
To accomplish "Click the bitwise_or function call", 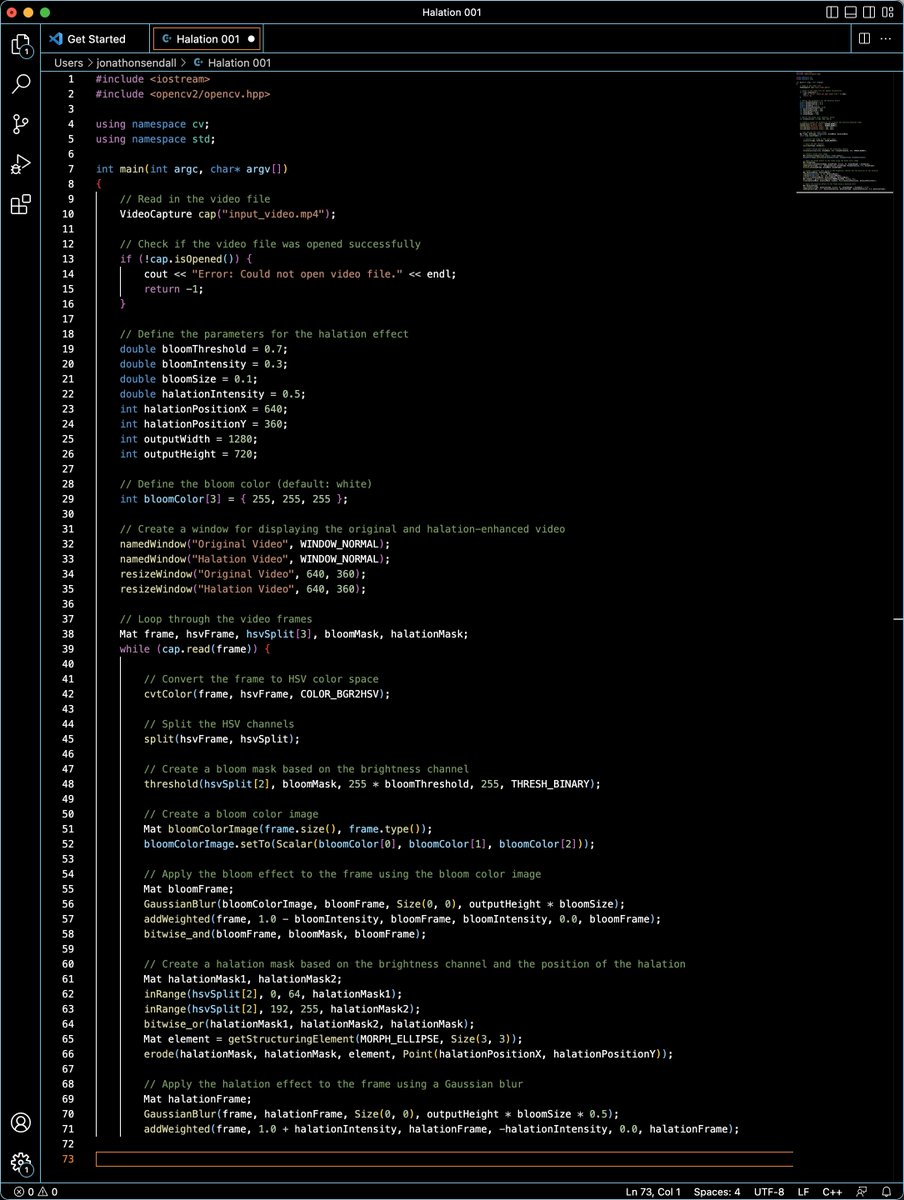I will tap(176, 1024).
